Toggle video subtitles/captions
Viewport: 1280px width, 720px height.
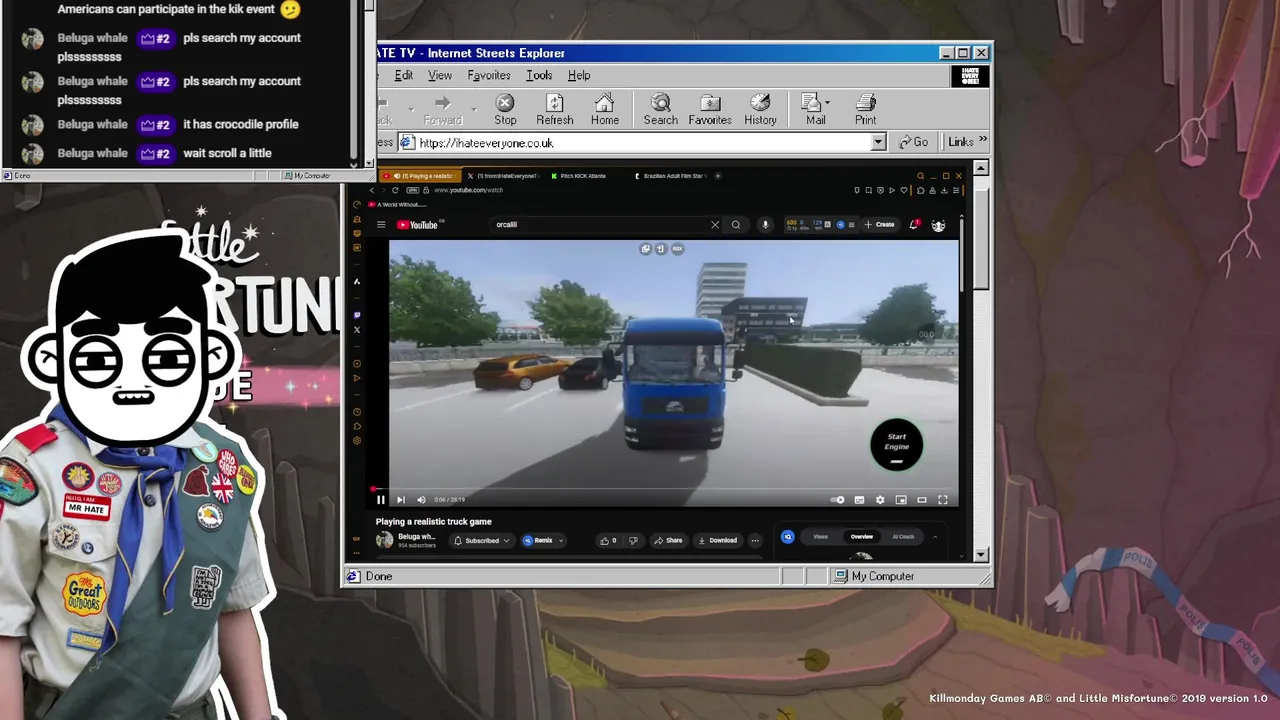[x=859, y=500]
